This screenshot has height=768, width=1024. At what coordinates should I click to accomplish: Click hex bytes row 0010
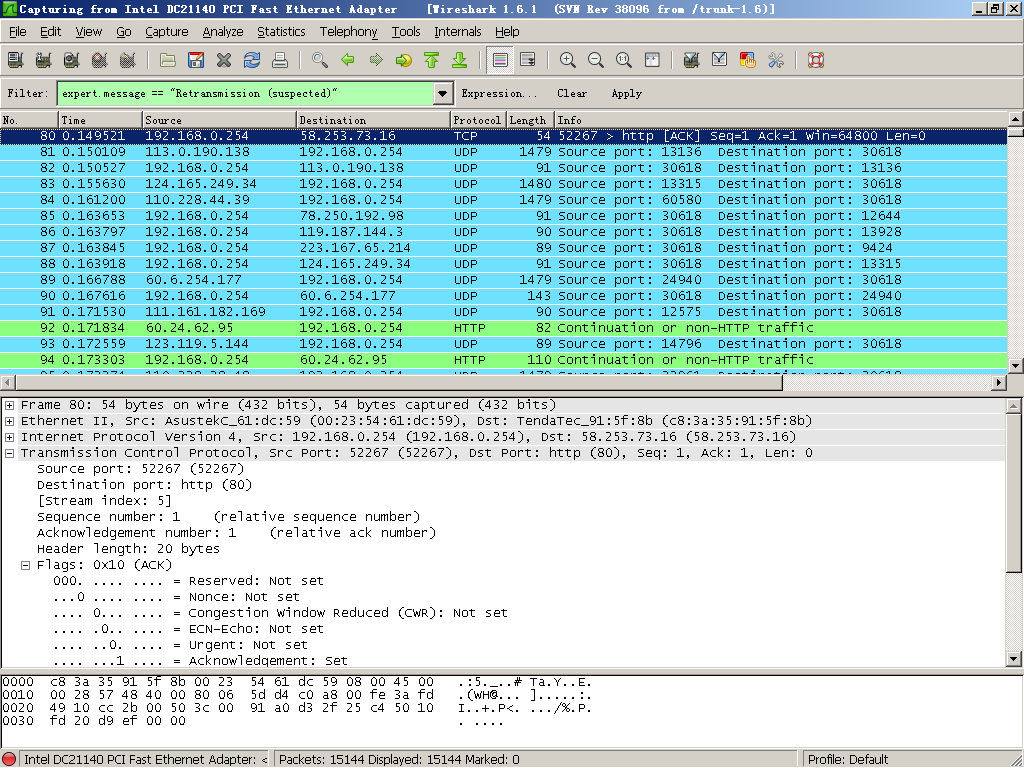297,695
